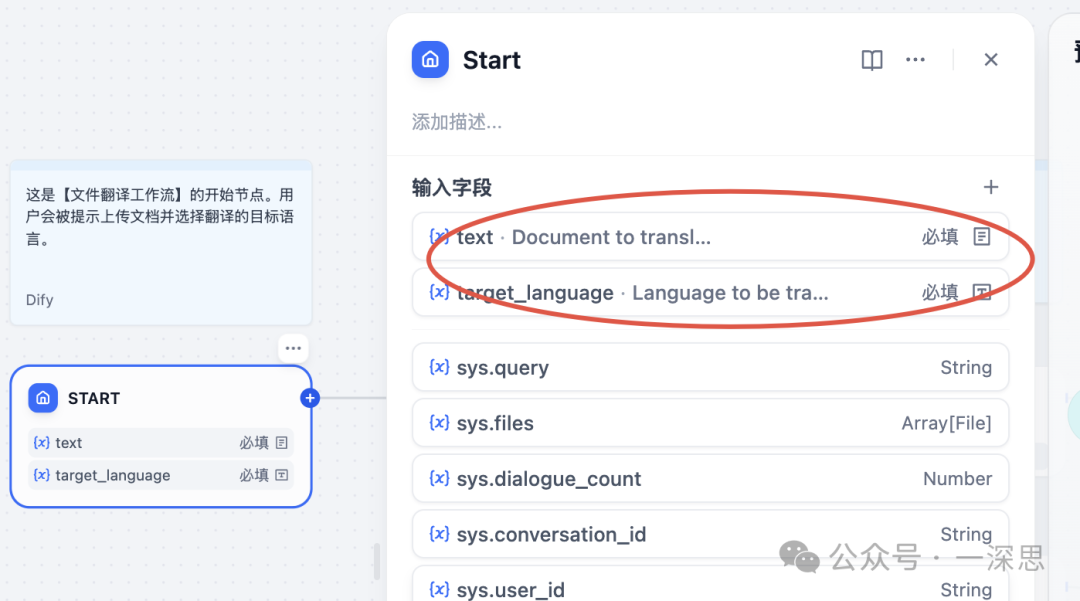Click variable icon in START node text row
This screenshot has height=601, width=1080.
click(x=42, y=443)
